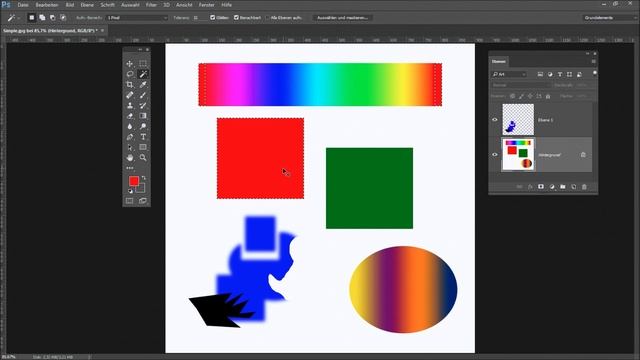
Task: Select the Magic Wand tool in toolbox
Action: click(x=143, y=74)
